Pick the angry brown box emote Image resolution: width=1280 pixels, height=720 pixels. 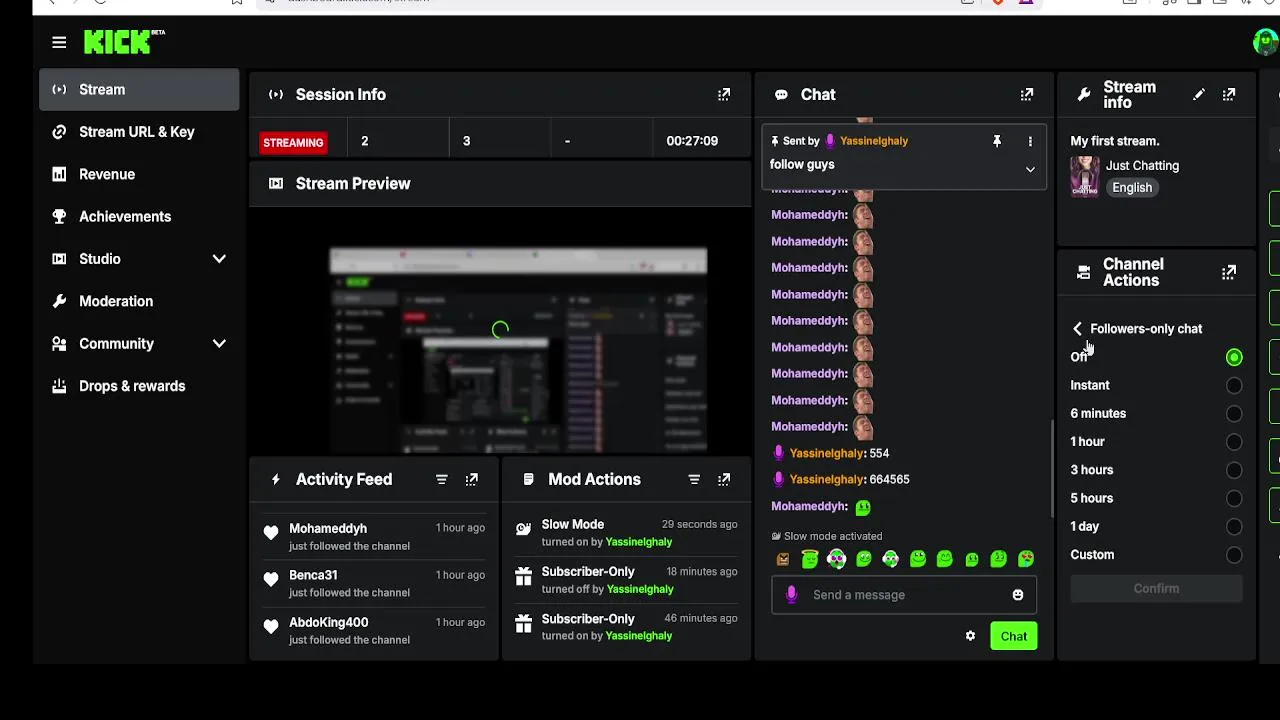tap(783, 559)
